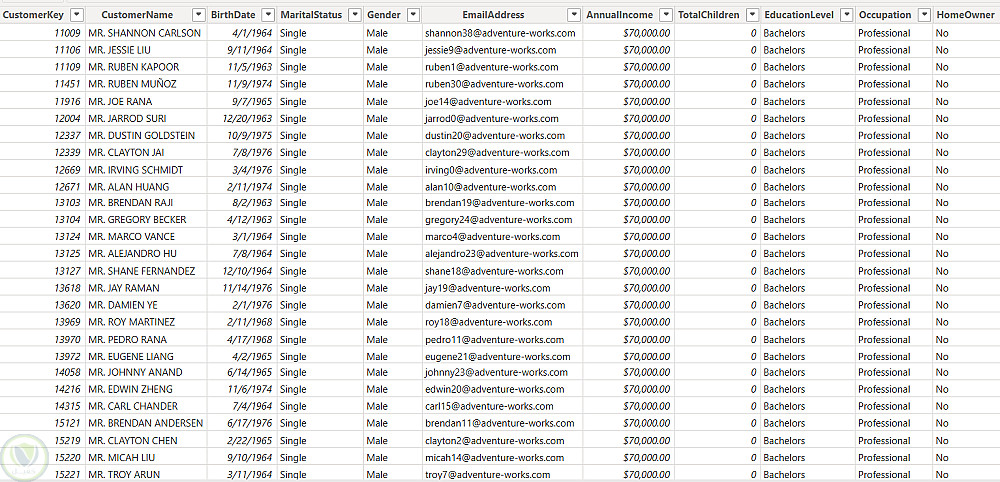1000x482 pixels.
Task: Click customer key 11451
Action: pos(68,84)
